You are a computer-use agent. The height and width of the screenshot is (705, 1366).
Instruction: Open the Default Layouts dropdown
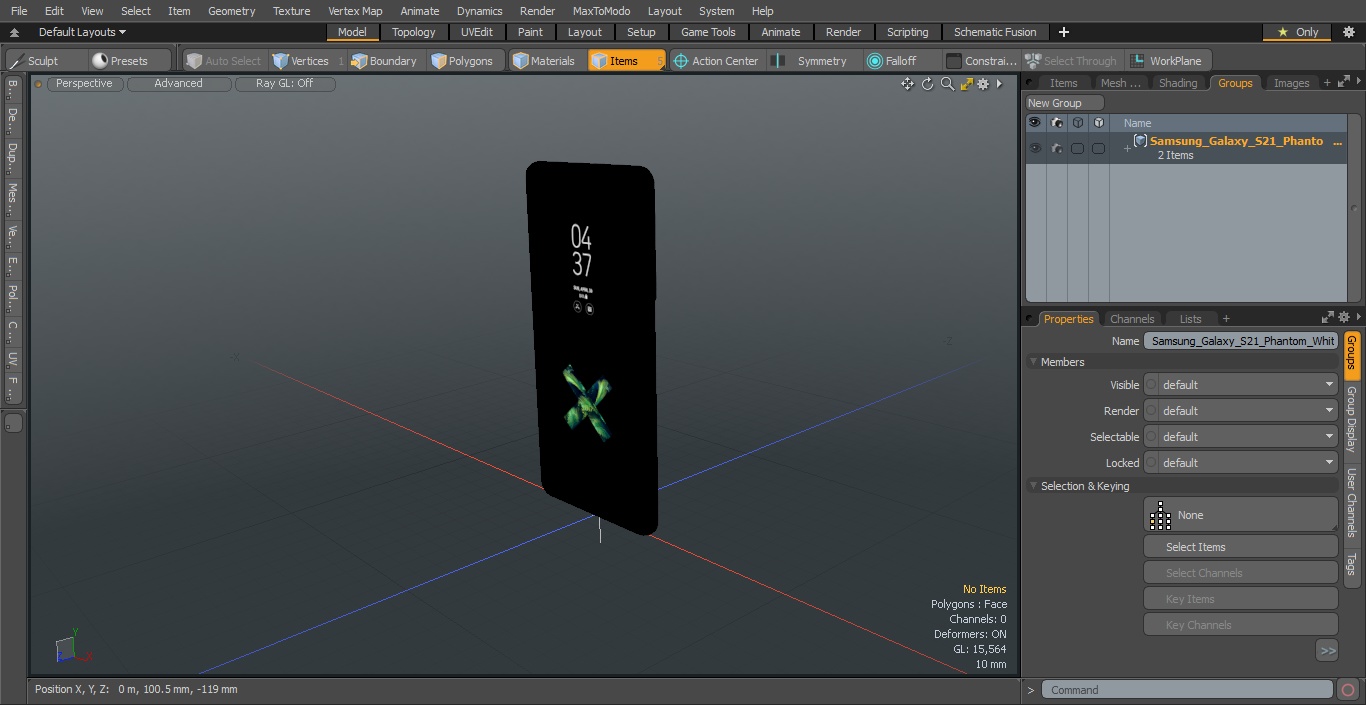tap(82, 32)
